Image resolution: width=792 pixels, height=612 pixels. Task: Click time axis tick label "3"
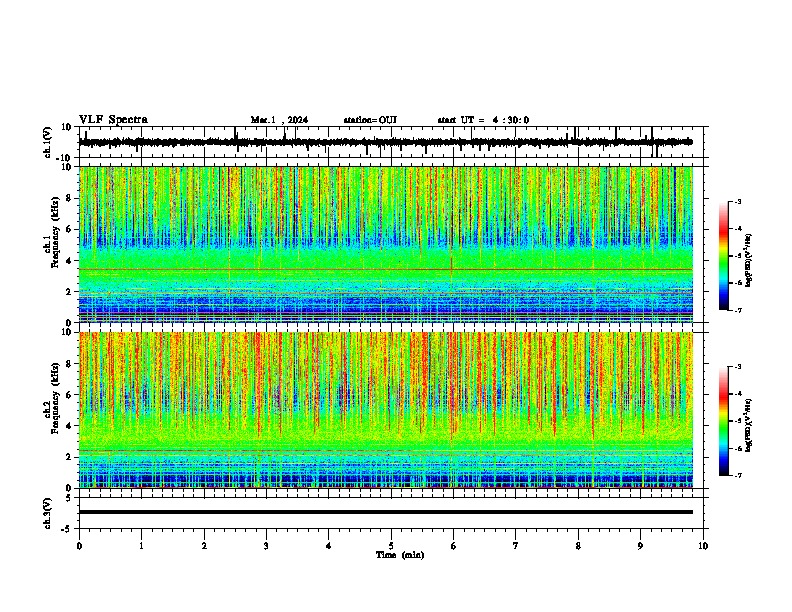coord(266,546)
